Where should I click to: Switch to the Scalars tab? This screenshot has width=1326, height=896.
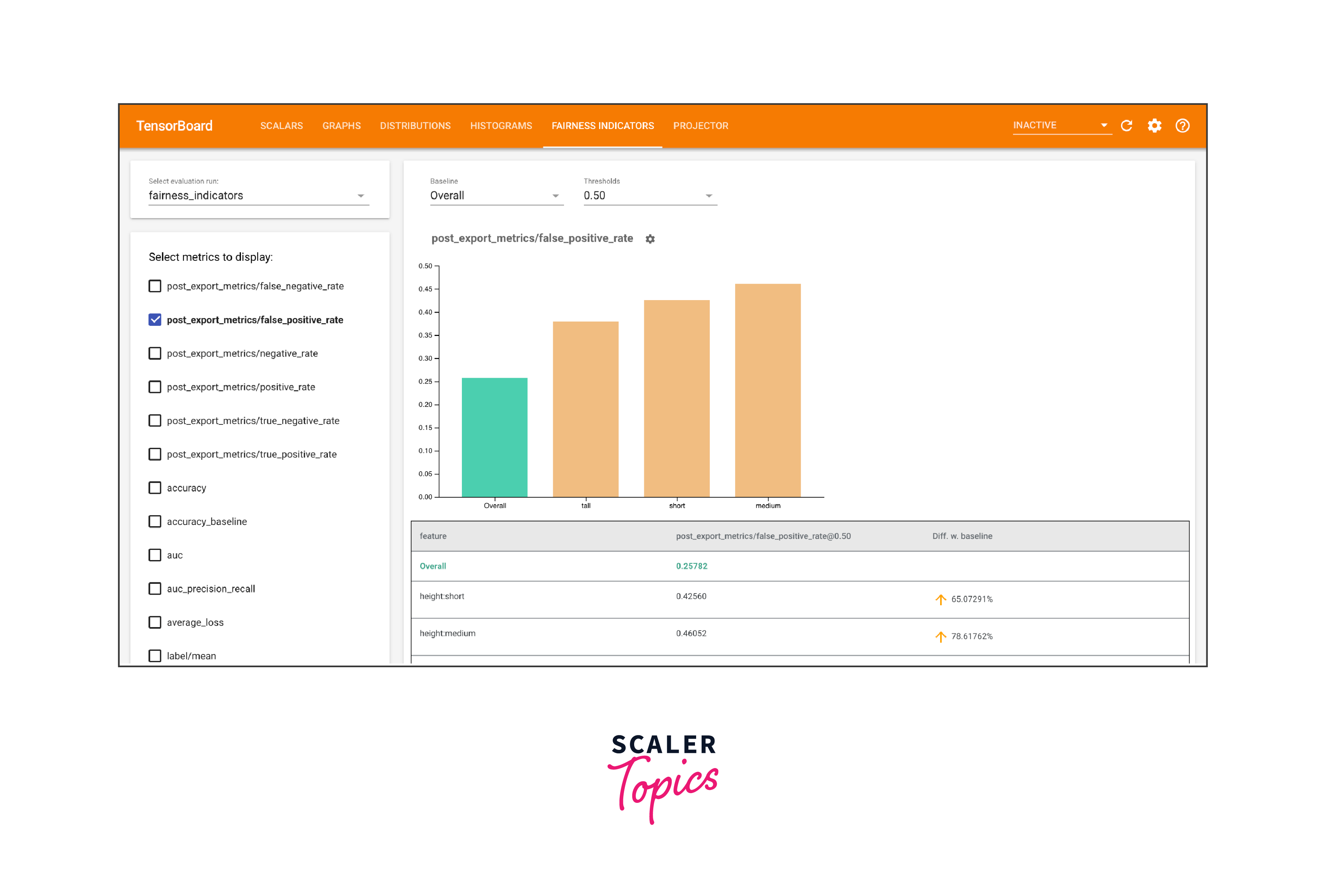tap(281, 125)
